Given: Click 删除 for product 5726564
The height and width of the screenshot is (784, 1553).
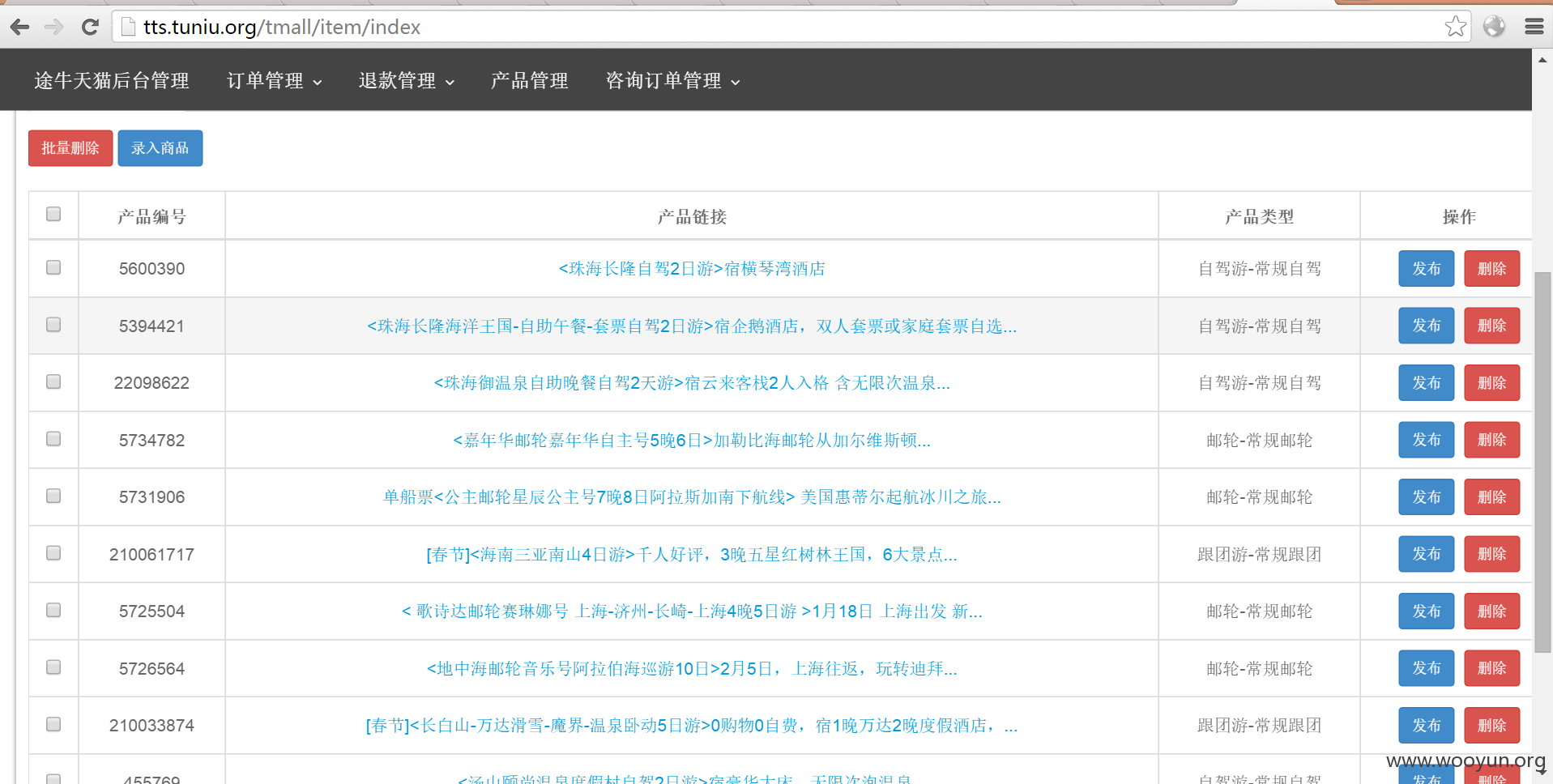Looking at the screenshot, I should (1491, 668).
